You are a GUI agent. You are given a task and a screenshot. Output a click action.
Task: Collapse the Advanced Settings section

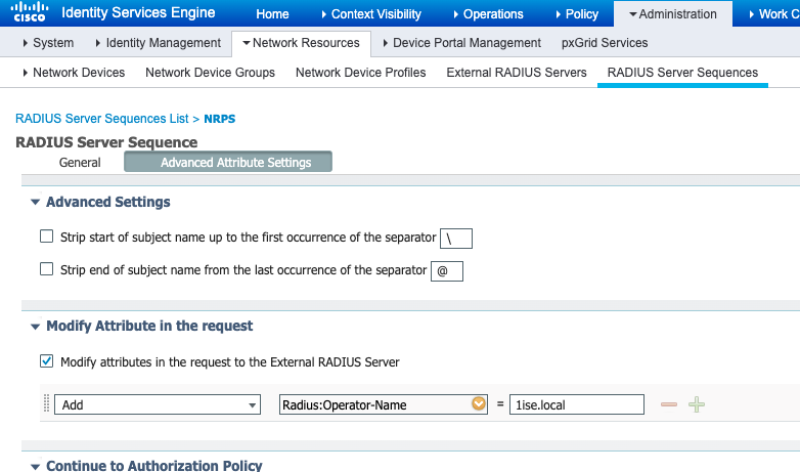35,202
